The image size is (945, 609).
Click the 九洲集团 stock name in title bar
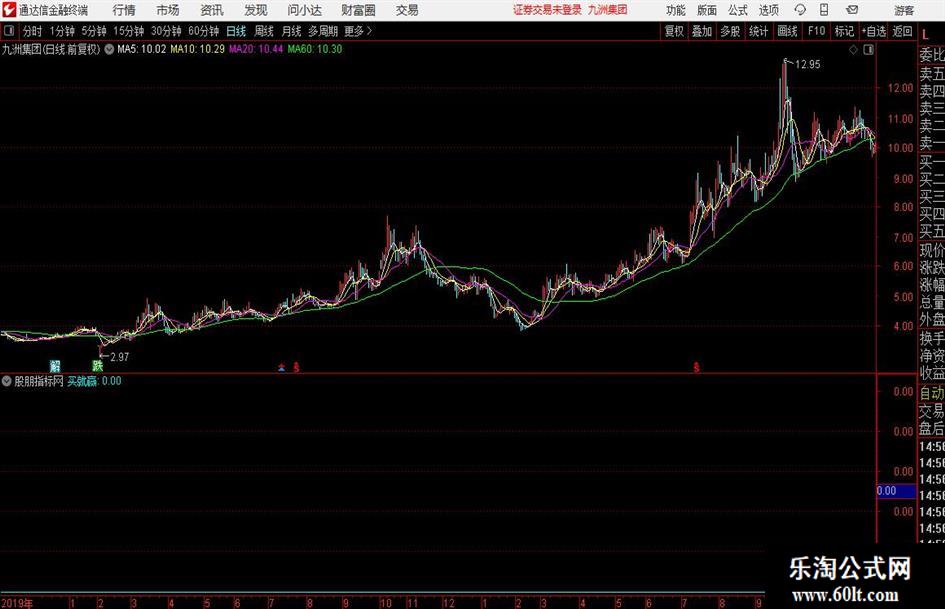click(608, 10)
